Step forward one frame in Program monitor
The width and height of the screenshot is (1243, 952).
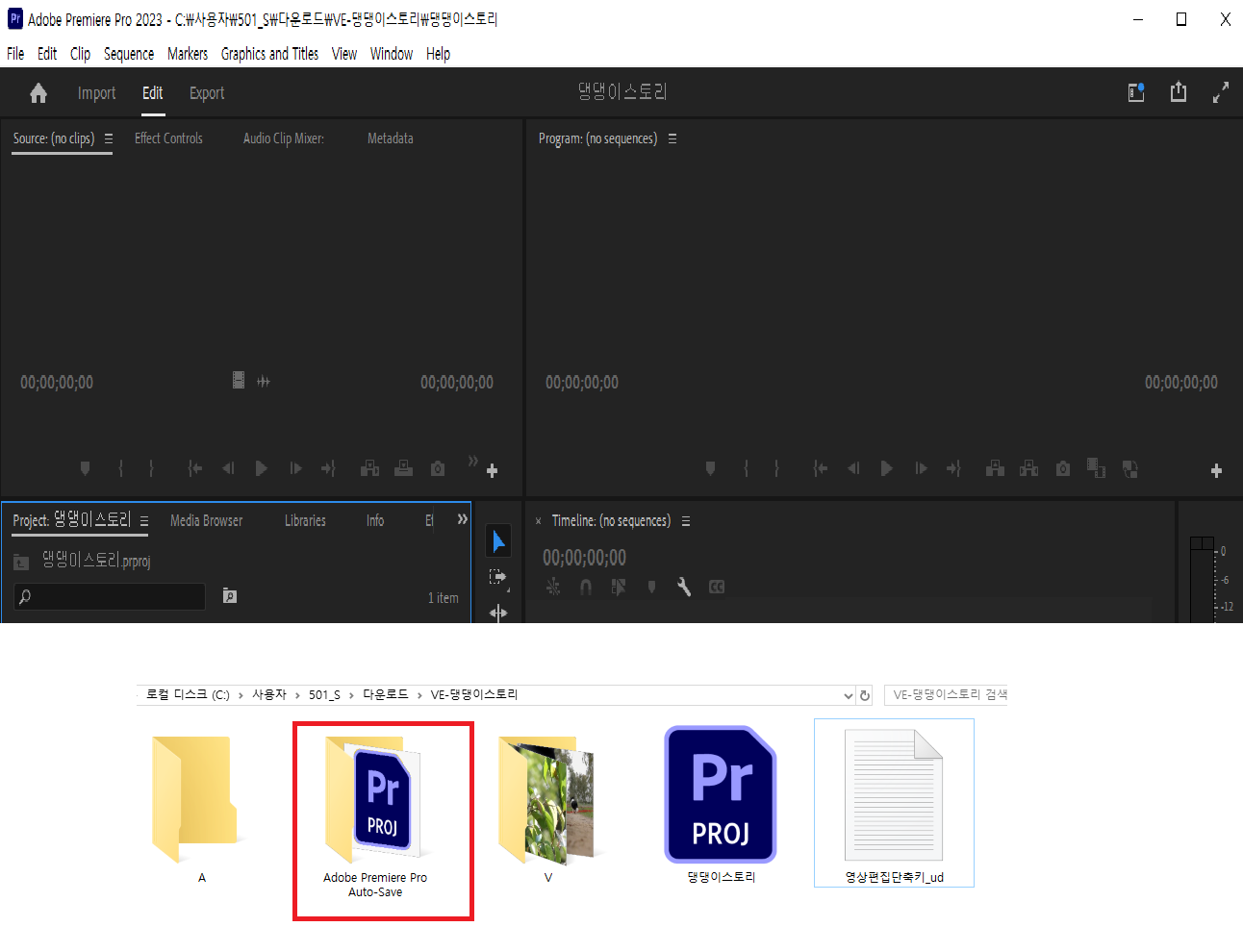(922, 468)
